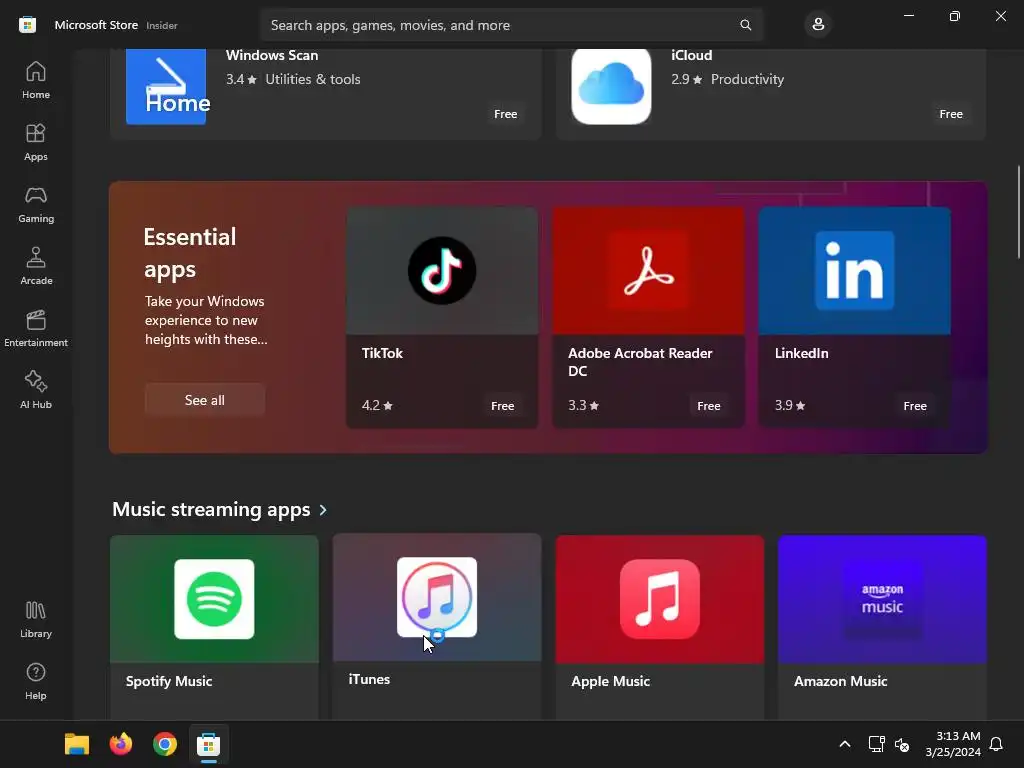Open the Entertainment section

coord(36,328)
